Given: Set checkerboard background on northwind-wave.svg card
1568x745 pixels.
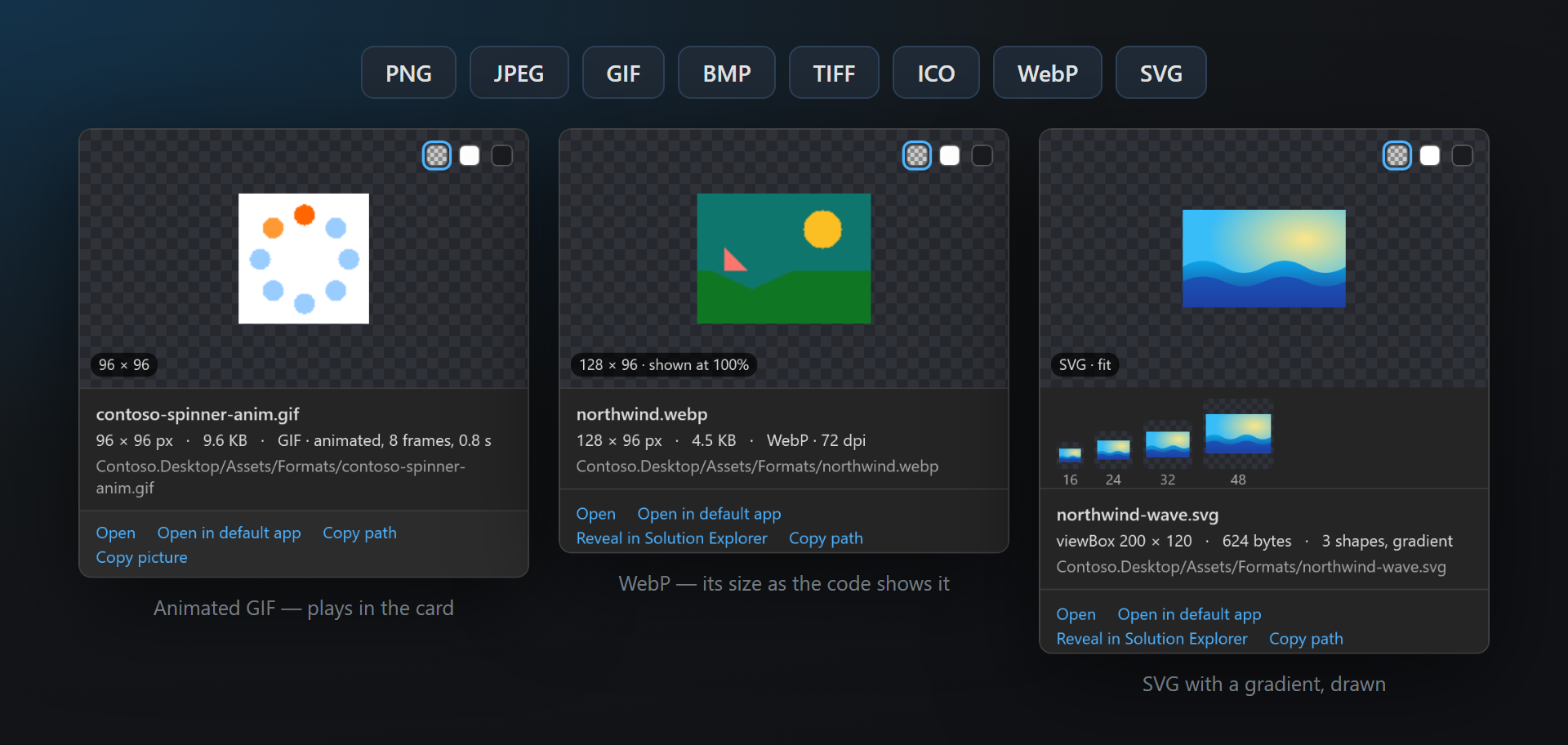Looking at the screenshot, I should [x=1397, y=155].
